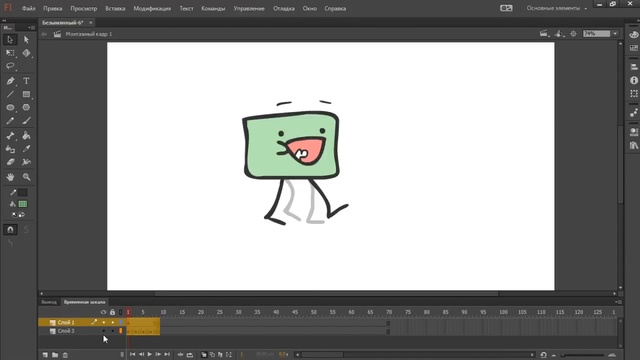Go to first frame button
Image resolution: width=640 pixels, height=360 pixels.
pos(132,355)
